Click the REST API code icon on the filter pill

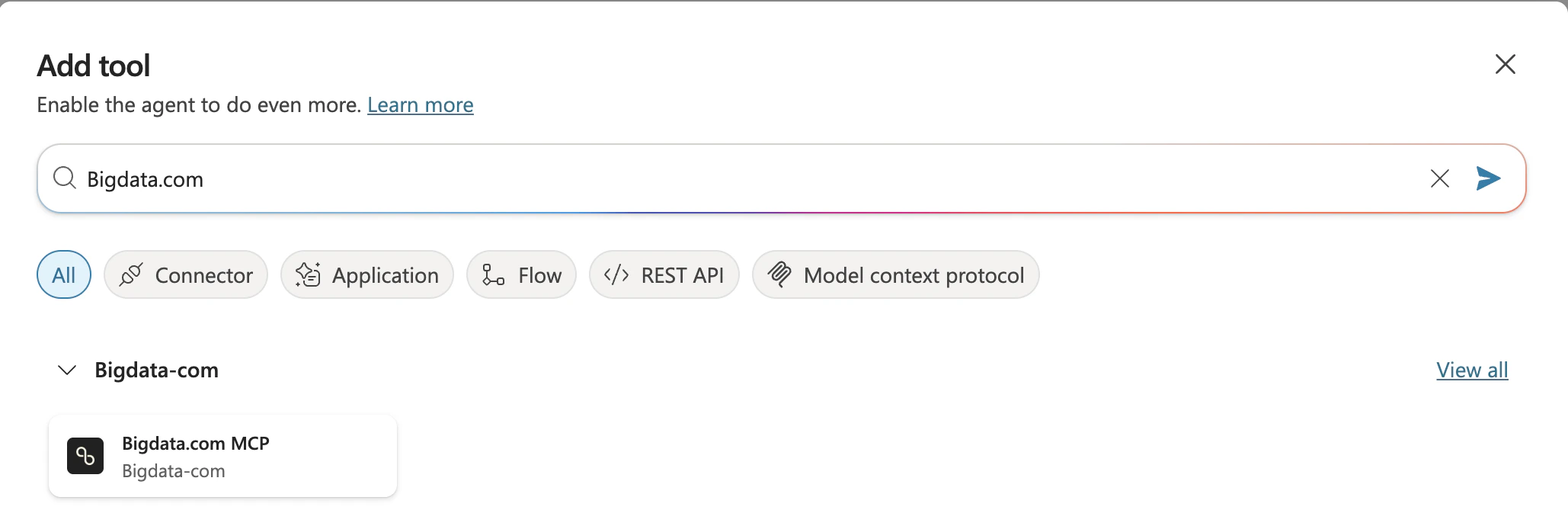pyautogui.click(x=616, y=274)
